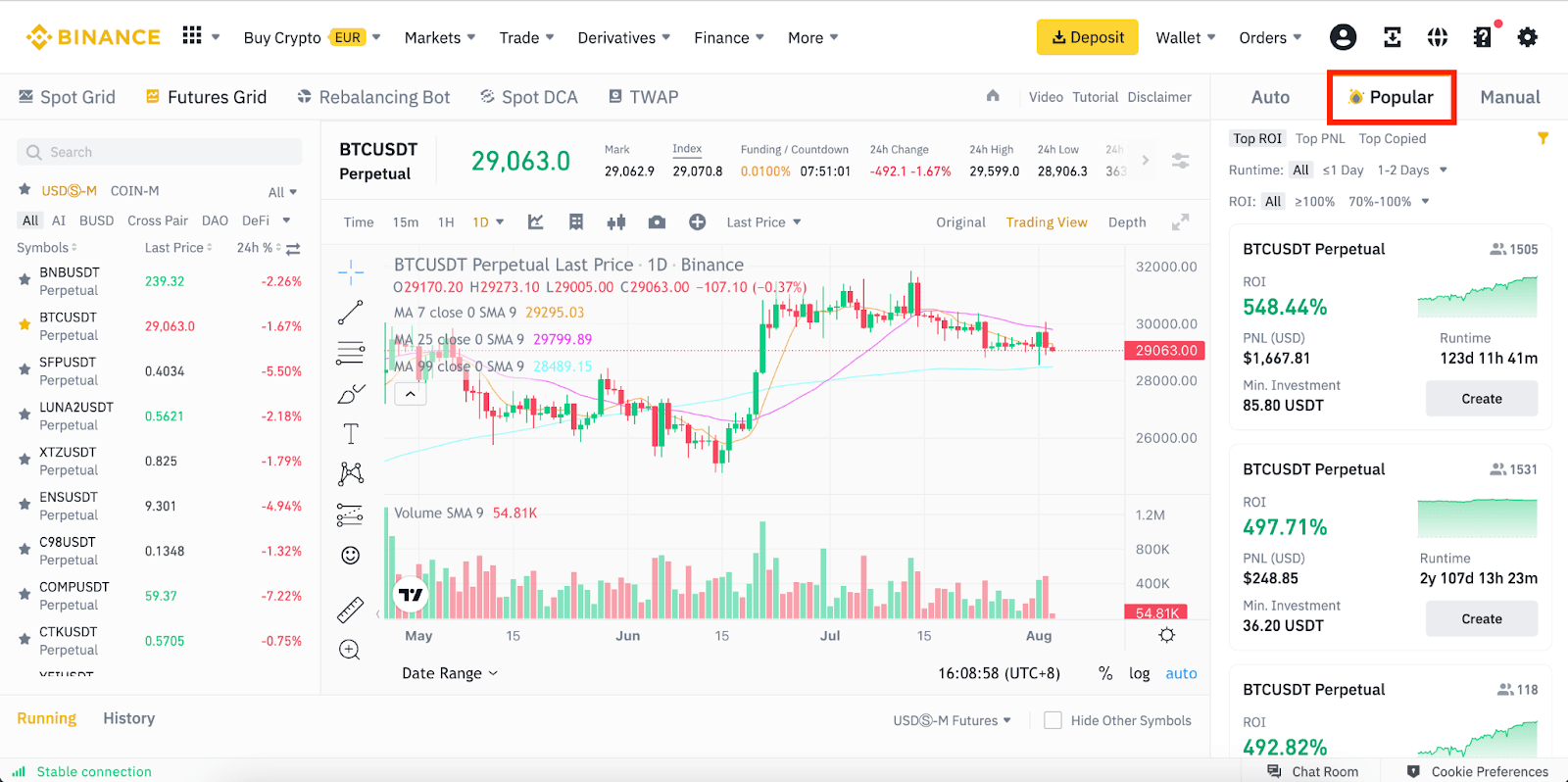Screen dimensions: 1568x782
Task: Open the language globe icon
Action: coord(1437,37)
